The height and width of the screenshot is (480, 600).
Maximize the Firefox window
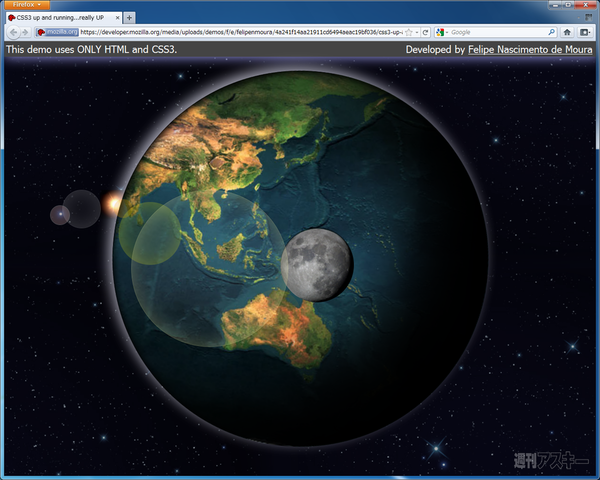[x=568, y=5]
